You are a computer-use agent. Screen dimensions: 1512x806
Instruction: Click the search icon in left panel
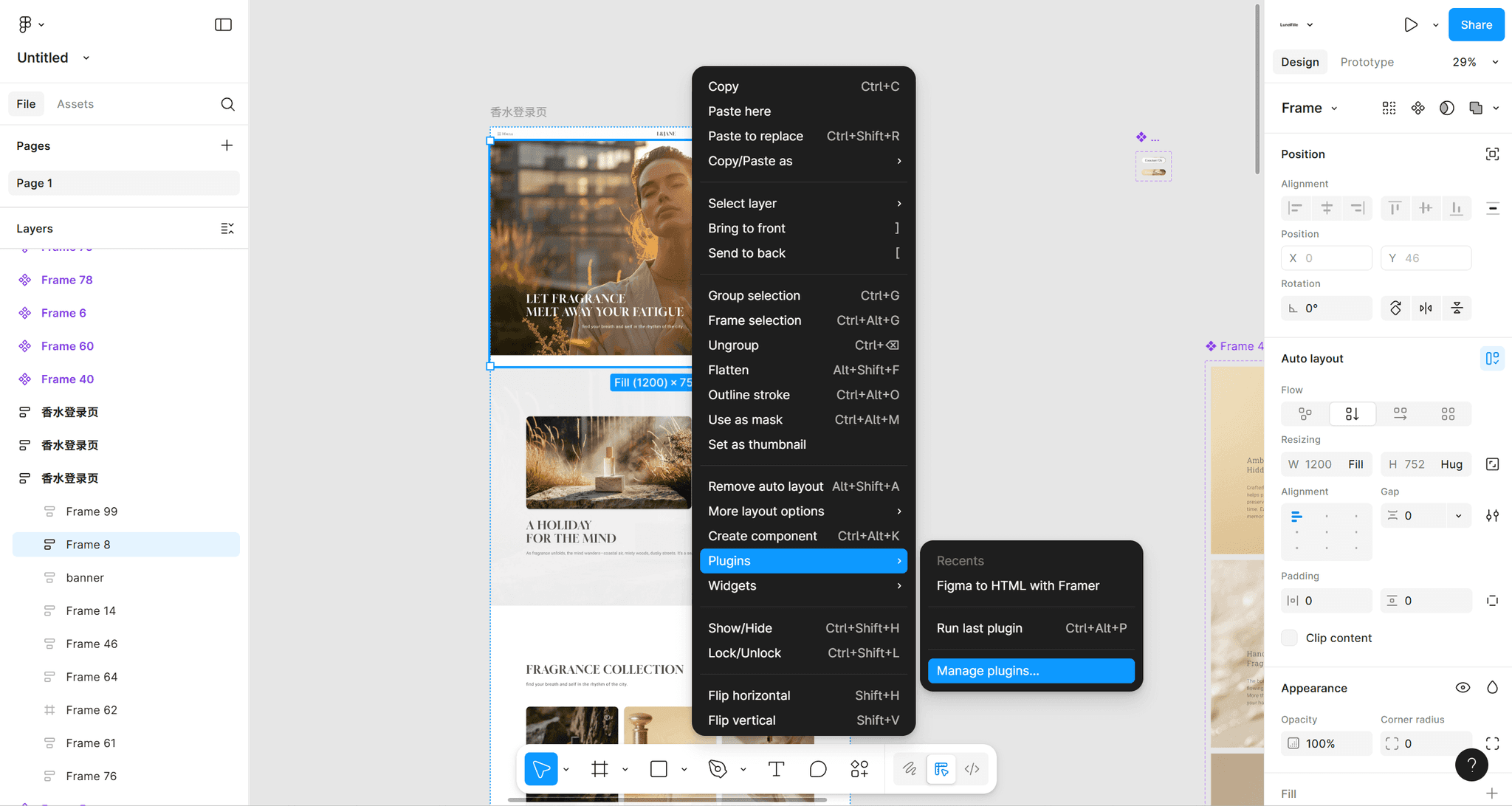click(227, 104)
